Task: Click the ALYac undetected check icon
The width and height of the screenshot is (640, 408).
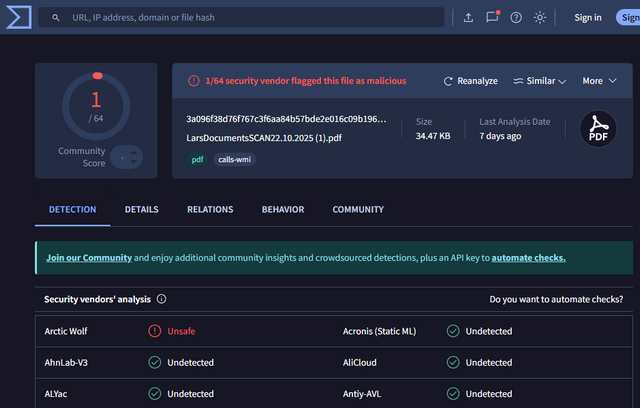Action: coord(155,394)
